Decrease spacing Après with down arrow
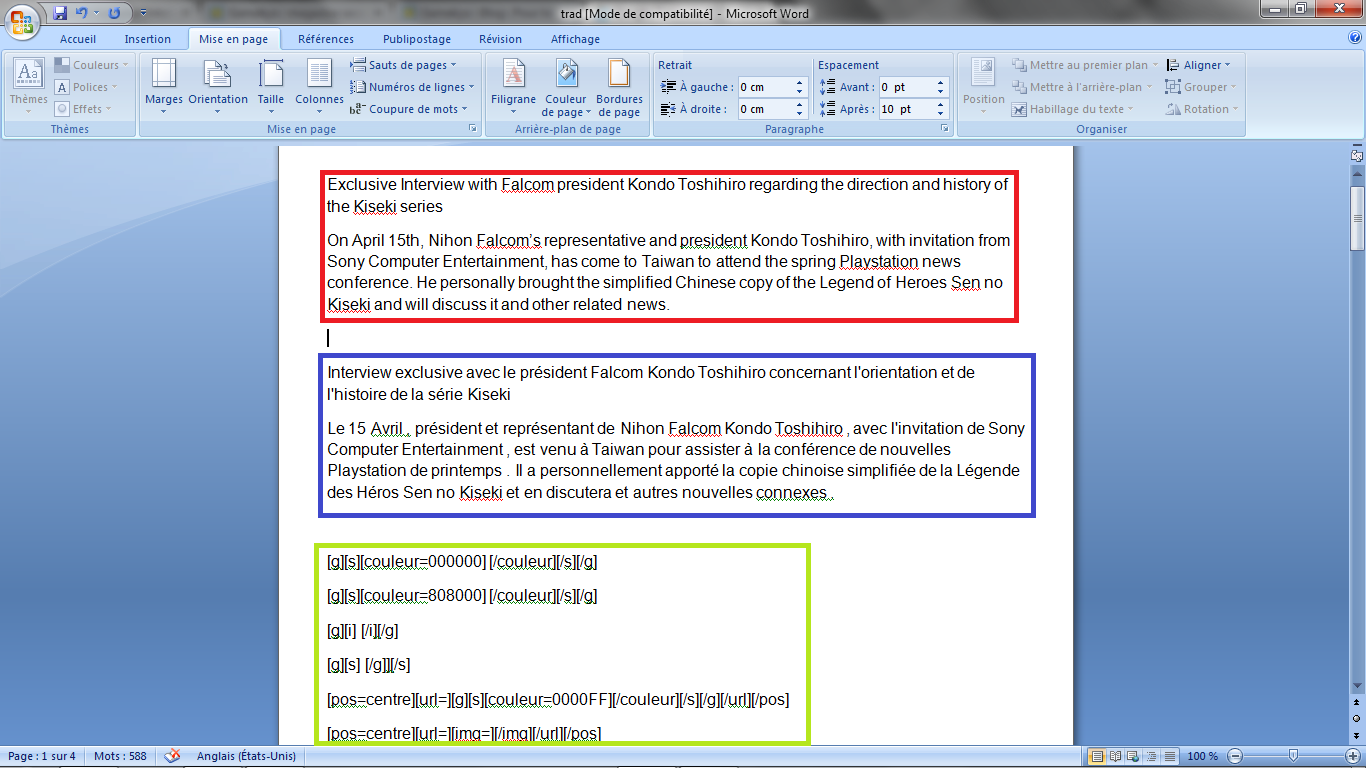The image size is (1366, 768). pos(941,114)
